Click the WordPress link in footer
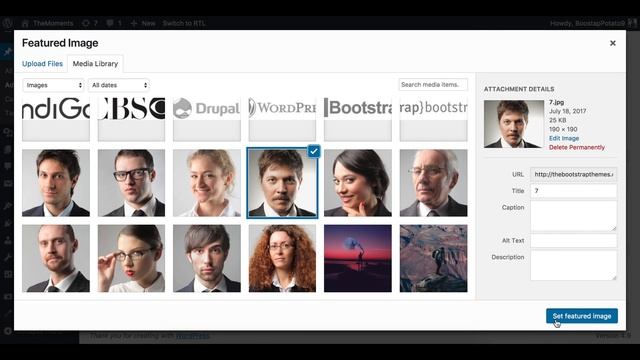 [x=192, y=336]
